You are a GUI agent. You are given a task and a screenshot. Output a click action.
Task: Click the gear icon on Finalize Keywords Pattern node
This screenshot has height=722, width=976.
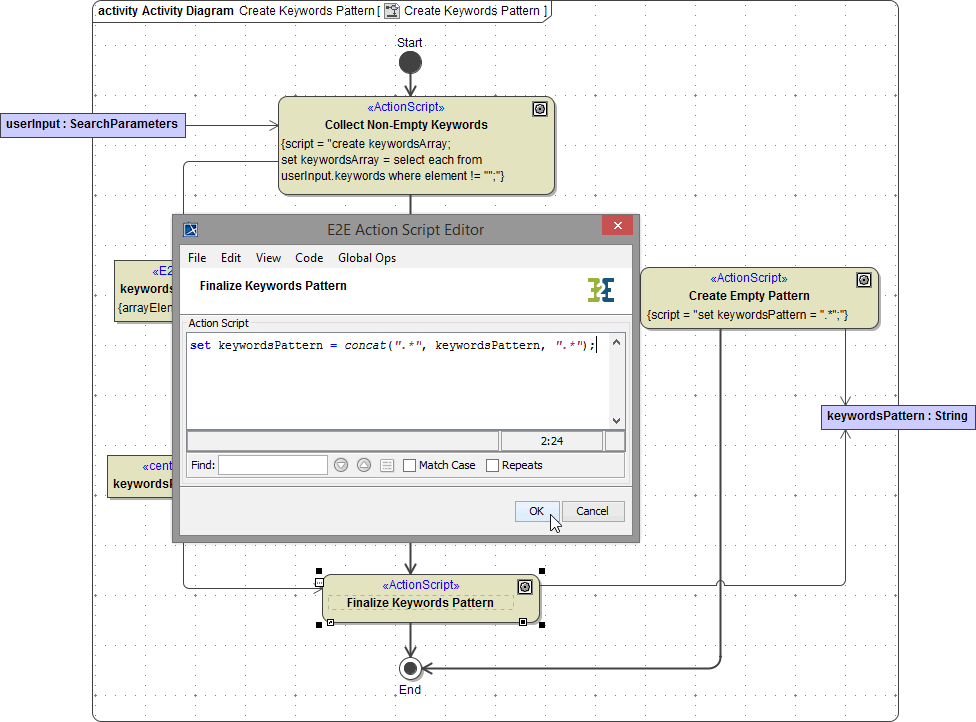coord(524,587)
